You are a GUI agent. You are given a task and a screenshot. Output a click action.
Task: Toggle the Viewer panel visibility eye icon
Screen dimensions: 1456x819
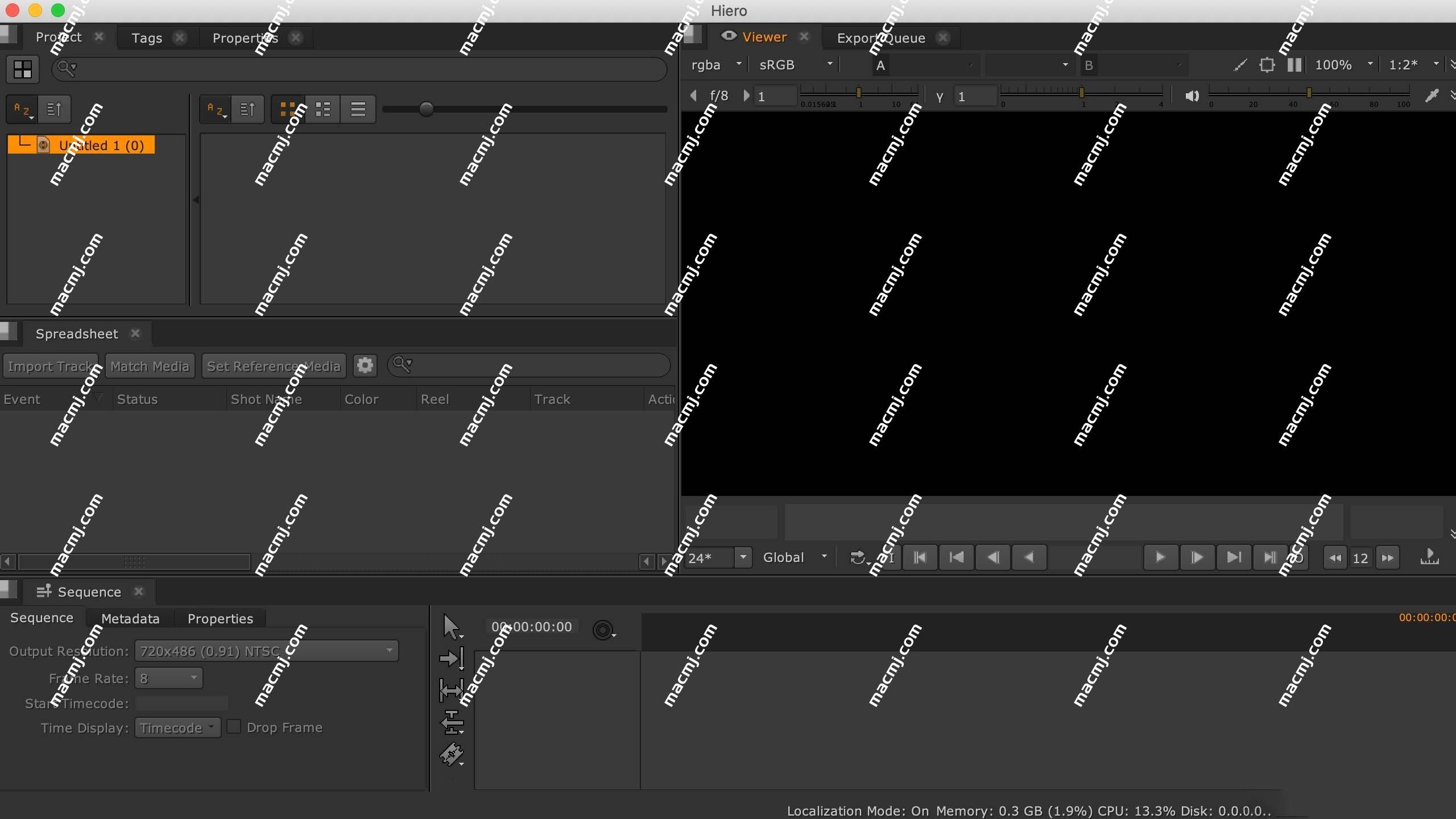point(728,37)
